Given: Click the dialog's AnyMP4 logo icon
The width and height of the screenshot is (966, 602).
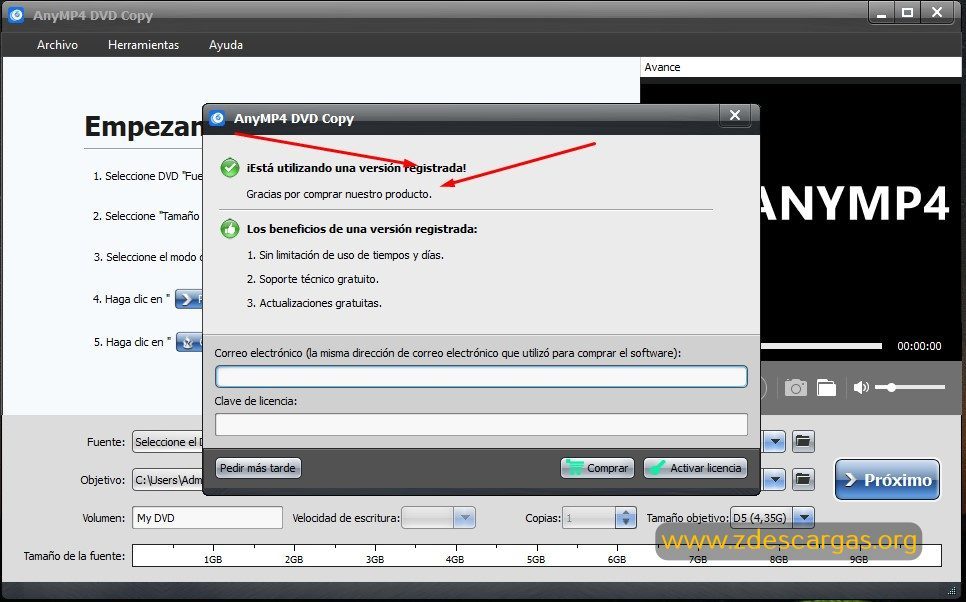Looking at the screenshot, I should coord(217,118).
